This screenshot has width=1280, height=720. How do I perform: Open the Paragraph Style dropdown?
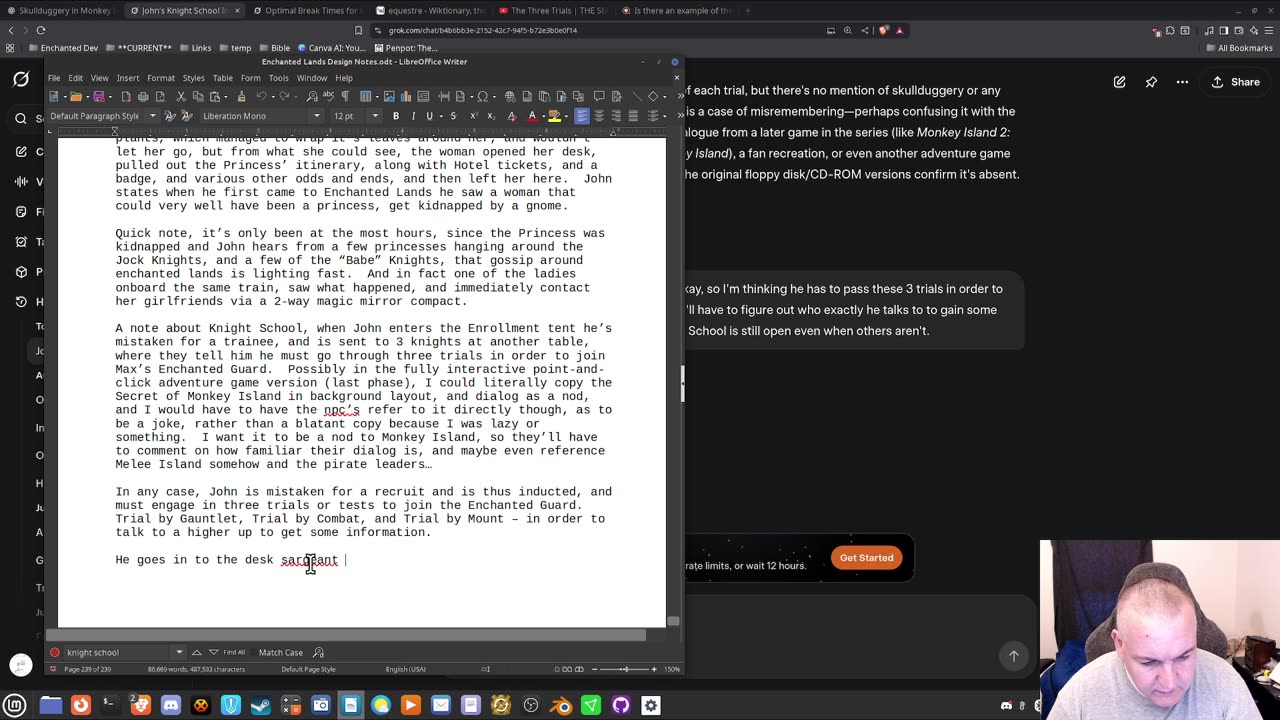153,116
